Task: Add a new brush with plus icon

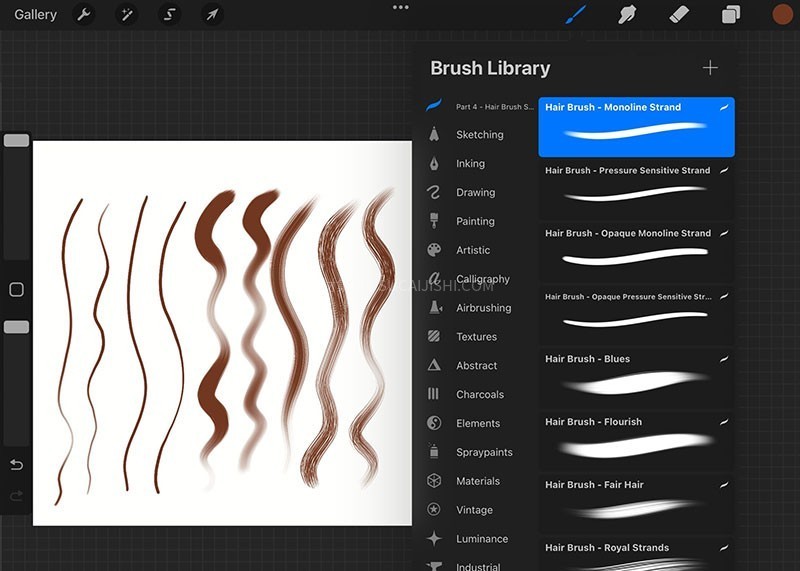Action: pos(710,67)
